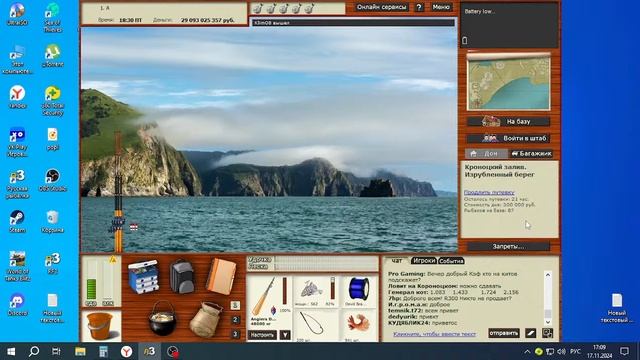This screenshot has height=360, width=640.
Task: Open the Онлайн сервисы menu
Action: click(x=381, y=7)
